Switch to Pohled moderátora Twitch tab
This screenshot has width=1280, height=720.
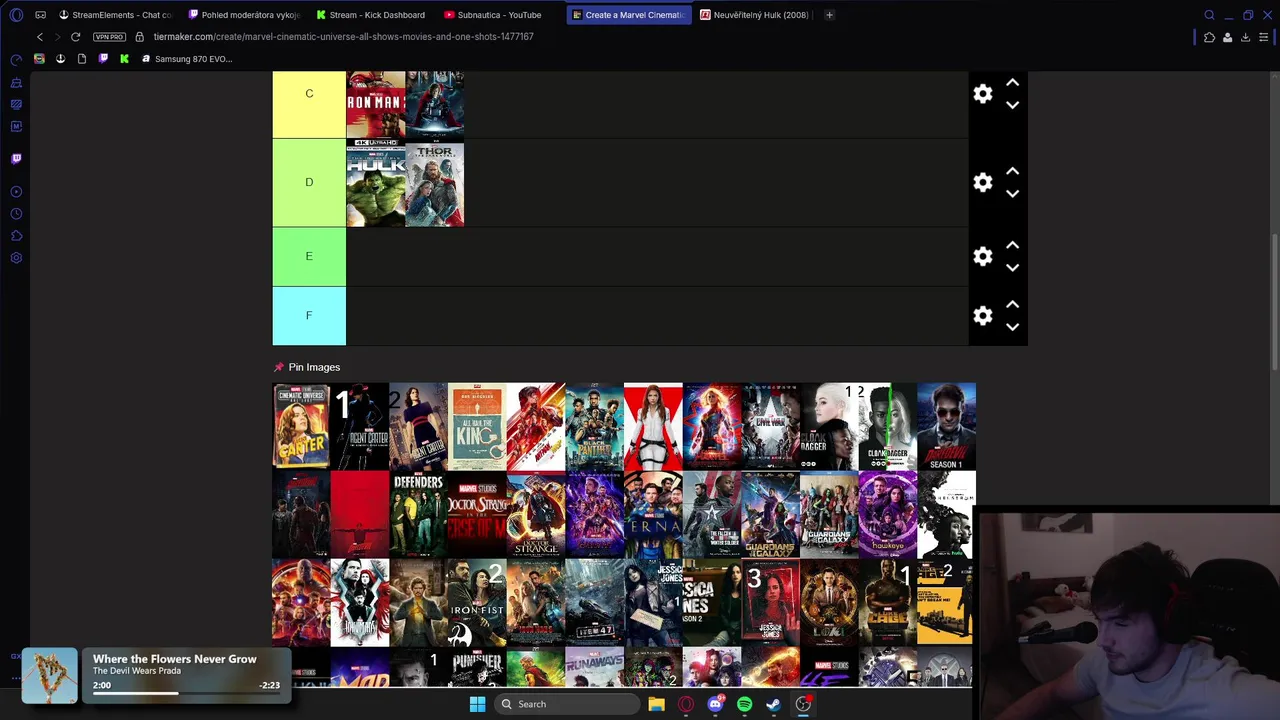pyautogui.click(x=244, y=15)
